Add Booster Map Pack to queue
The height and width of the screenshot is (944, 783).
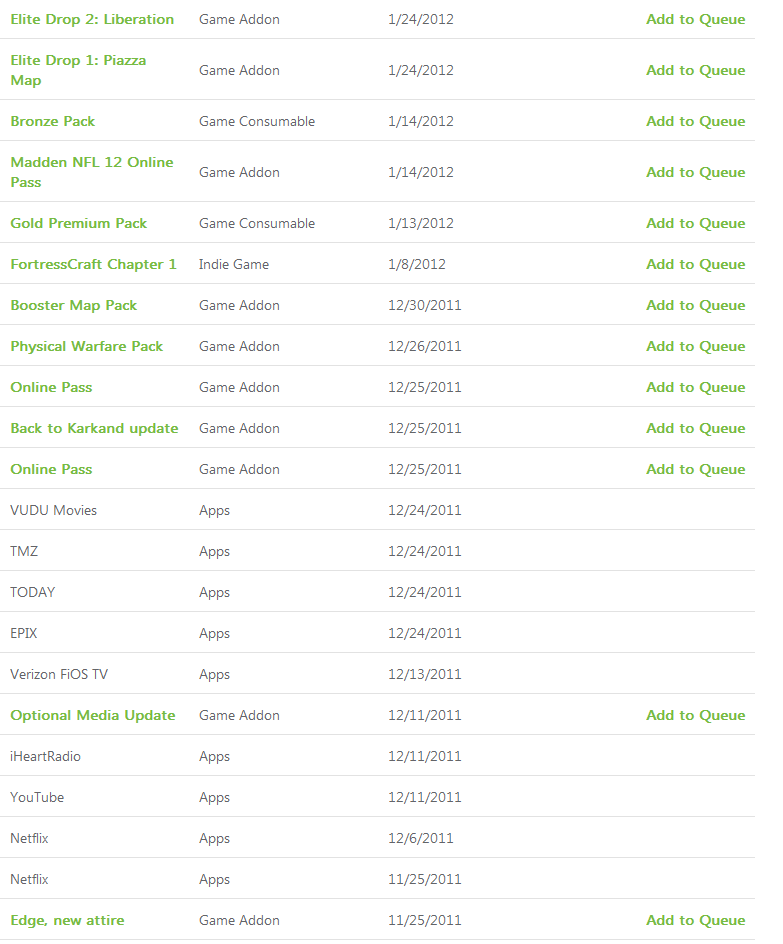(x=696, y=305)
